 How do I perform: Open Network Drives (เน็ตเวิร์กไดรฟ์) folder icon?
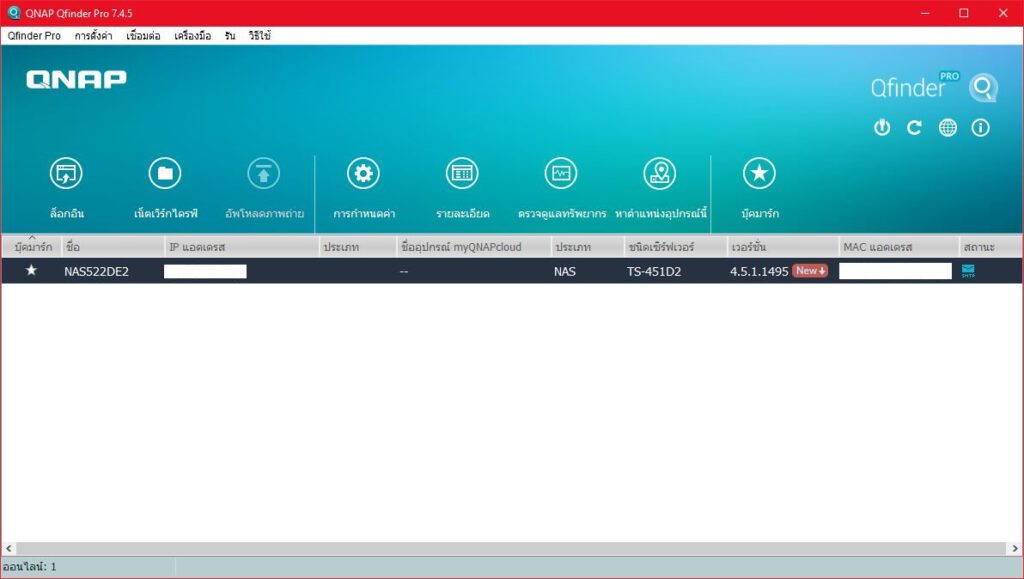click(165, 174)
